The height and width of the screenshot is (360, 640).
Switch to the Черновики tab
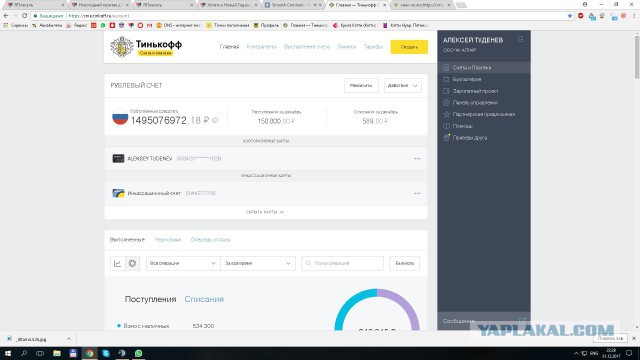[168, 240]
